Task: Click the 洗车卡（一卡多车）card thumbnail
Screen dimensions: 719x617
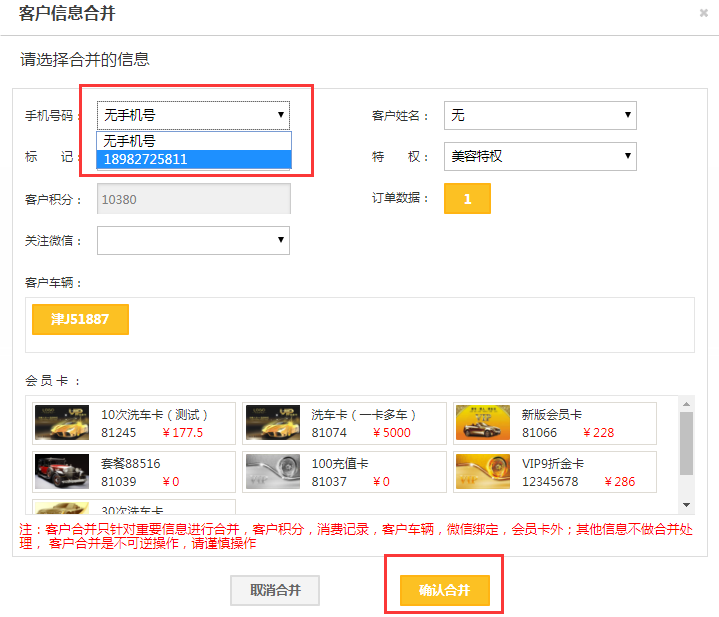Action: click(273, 423)
